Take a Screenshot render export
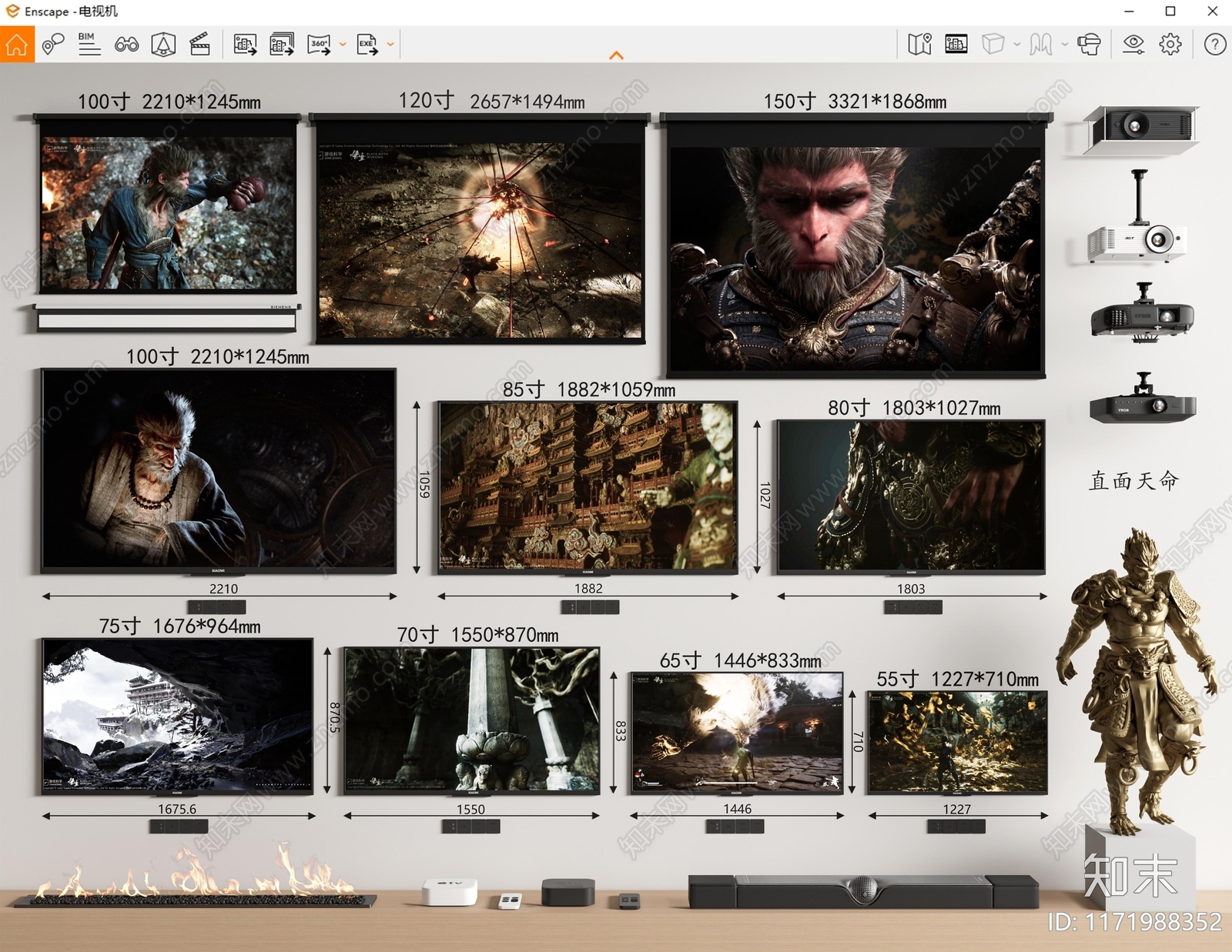This screenshot has width=1232, height=952. (x=245, y=44)
